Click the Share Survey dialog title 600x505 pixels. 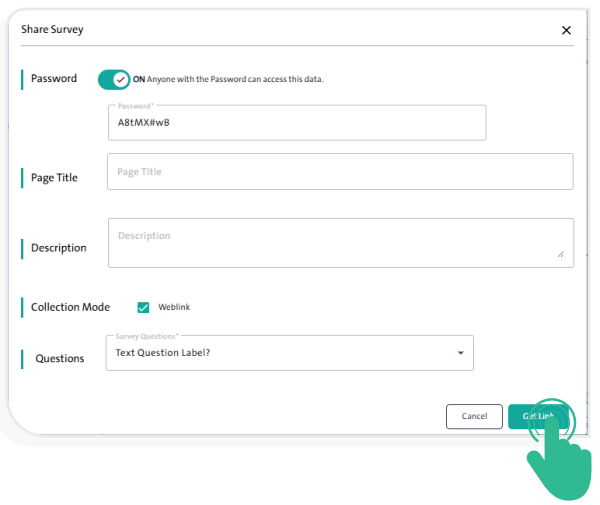[52, 30]
